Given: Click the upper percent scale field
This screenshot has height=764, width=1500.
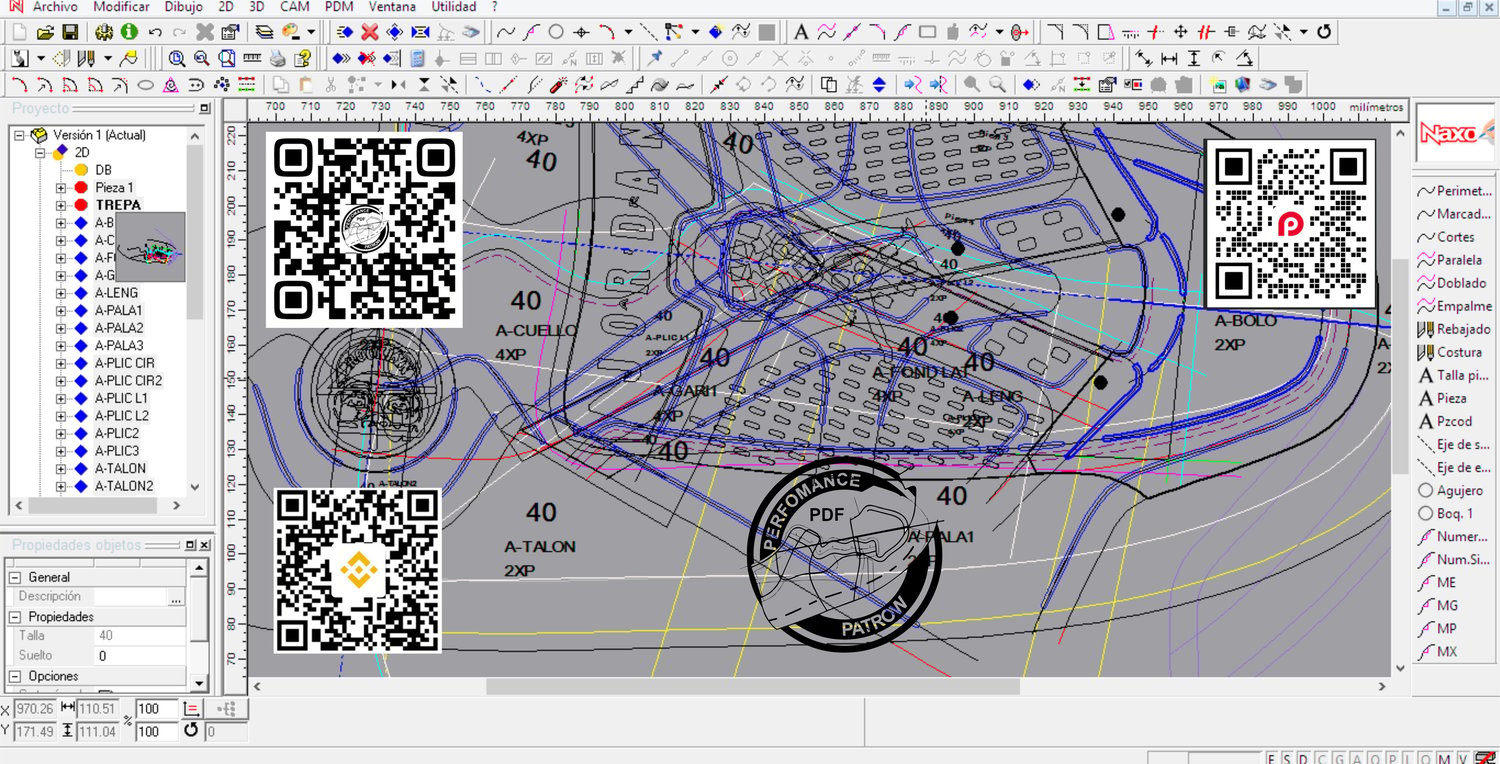Looking at the screenshot, I should click(157, 709).
